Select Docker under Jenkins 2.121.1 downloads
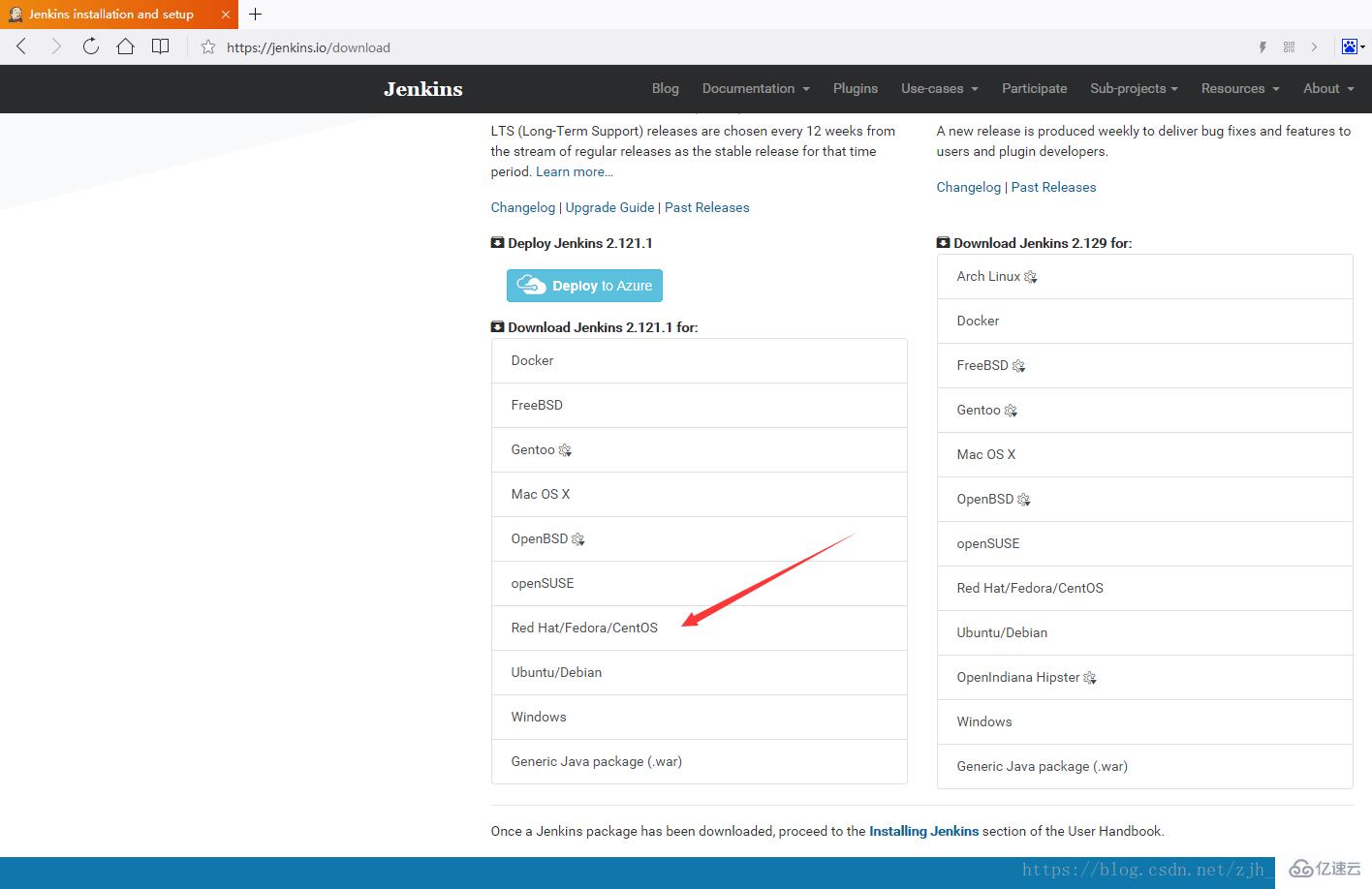 (700, 360)
